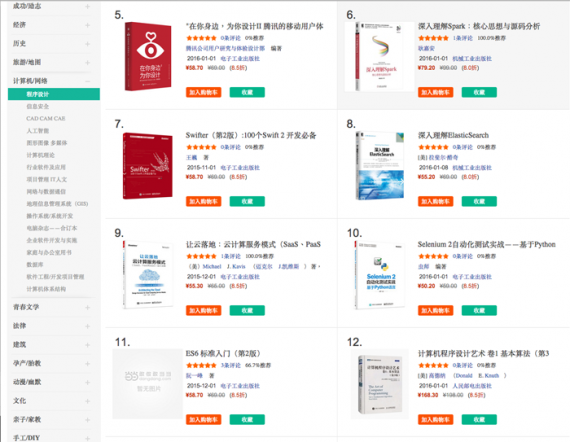Expand the 旅游/地图 category plus icon

tap(87, 63)
